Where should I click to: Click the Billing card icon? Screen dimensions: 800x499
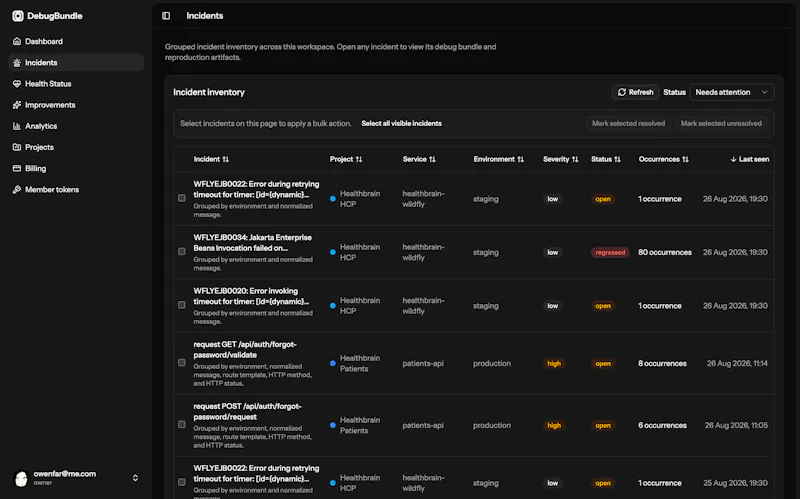coord(17,168)
